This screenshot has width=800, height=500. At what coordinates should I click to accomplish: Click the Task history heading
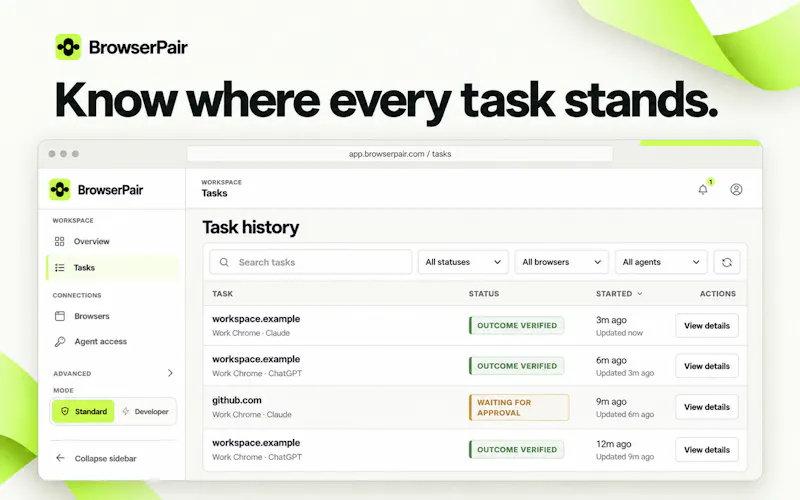coord(251,228)
